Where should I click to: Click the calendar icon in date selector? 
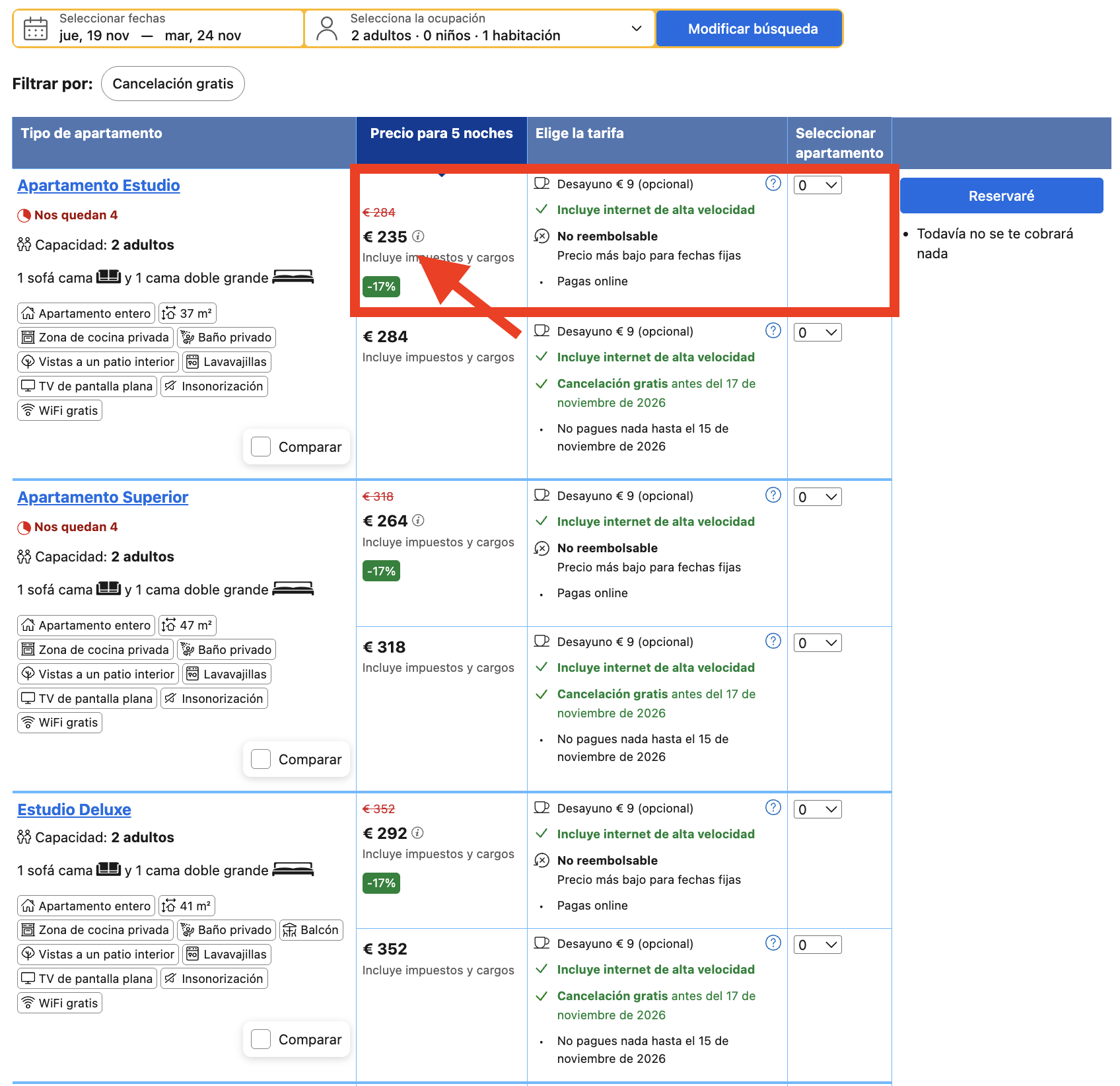(36, 28)
